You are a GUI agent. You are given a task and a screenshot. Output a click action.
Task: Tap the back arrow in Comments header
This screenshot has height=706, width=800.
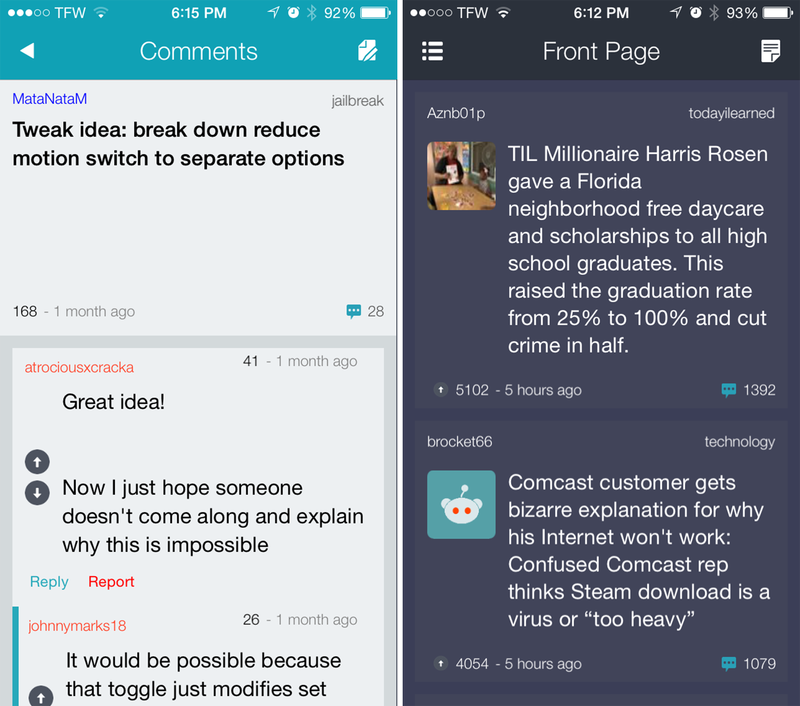tap(27, 51)
